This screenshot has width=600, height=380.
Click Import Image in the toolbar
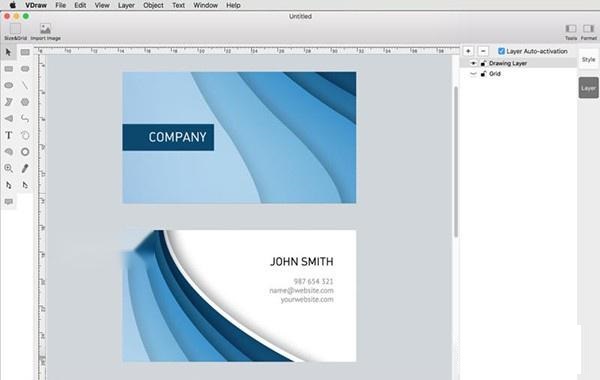click(46, 31)
